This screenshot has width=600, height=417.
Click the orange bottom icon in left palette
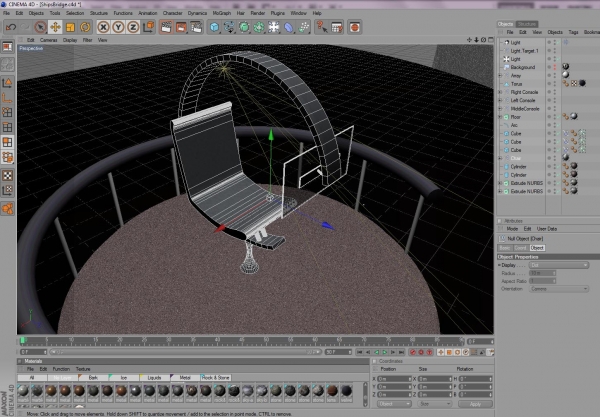(8, 209)
